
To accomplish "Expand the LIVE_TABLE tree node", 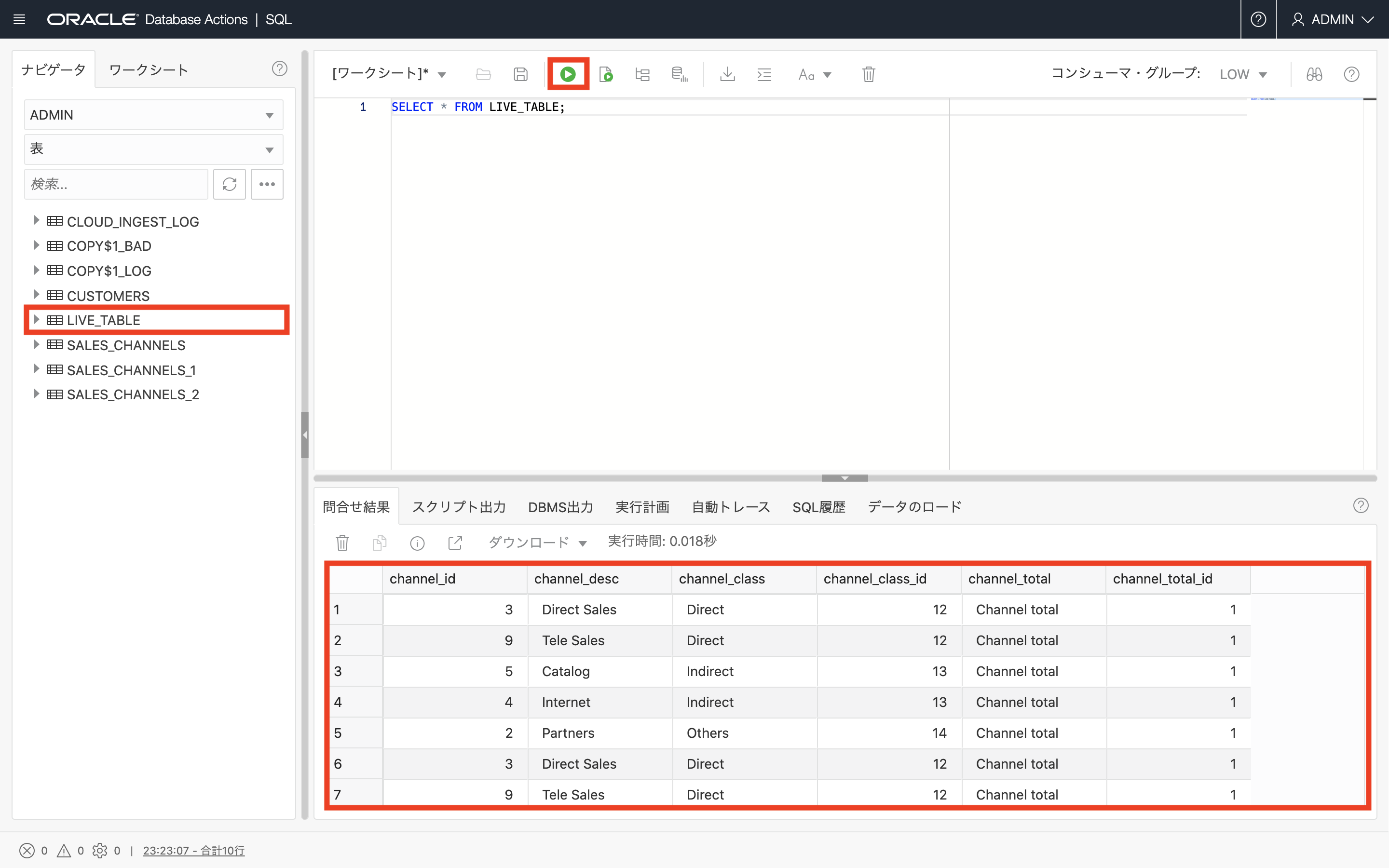I will 36,320.
